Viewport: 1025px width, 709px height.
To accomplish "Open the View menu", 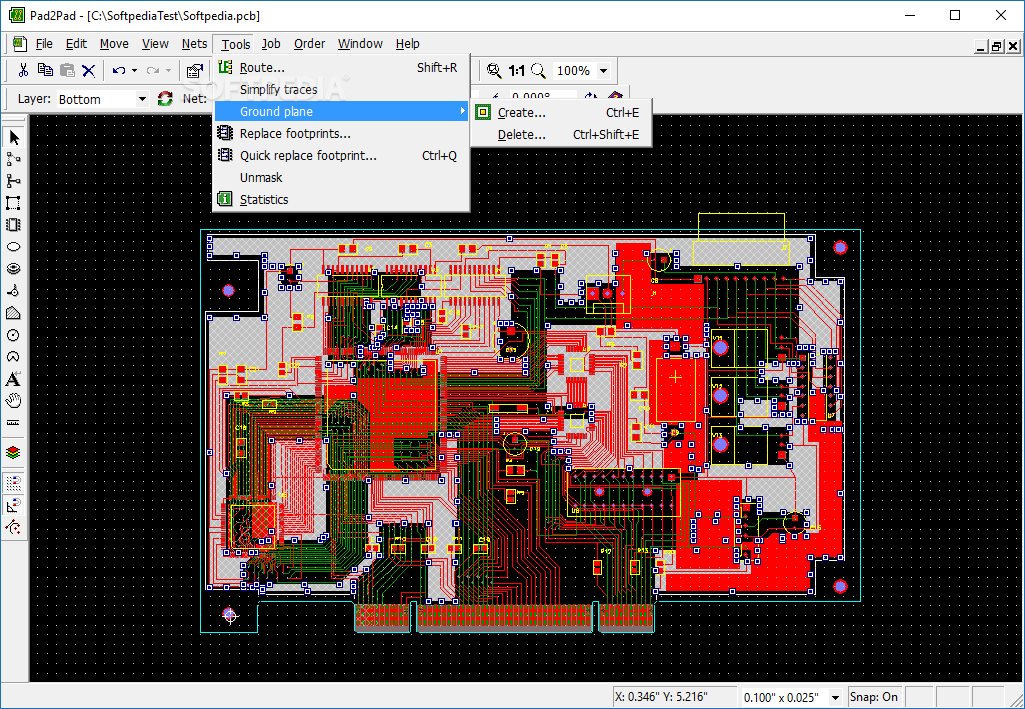I will click(156, 44).
